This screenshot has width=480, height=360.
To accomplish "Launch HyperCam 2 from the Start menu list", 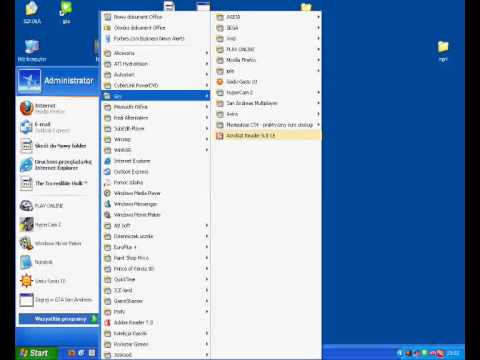I will [57, 225].
